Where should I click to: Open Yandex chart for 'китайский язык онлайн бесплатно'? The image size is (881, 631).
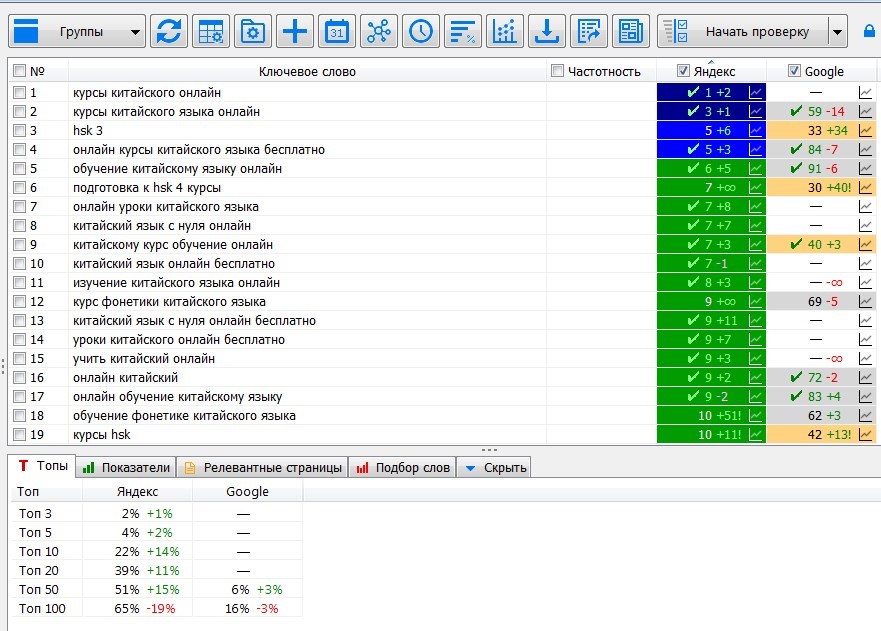756,264
